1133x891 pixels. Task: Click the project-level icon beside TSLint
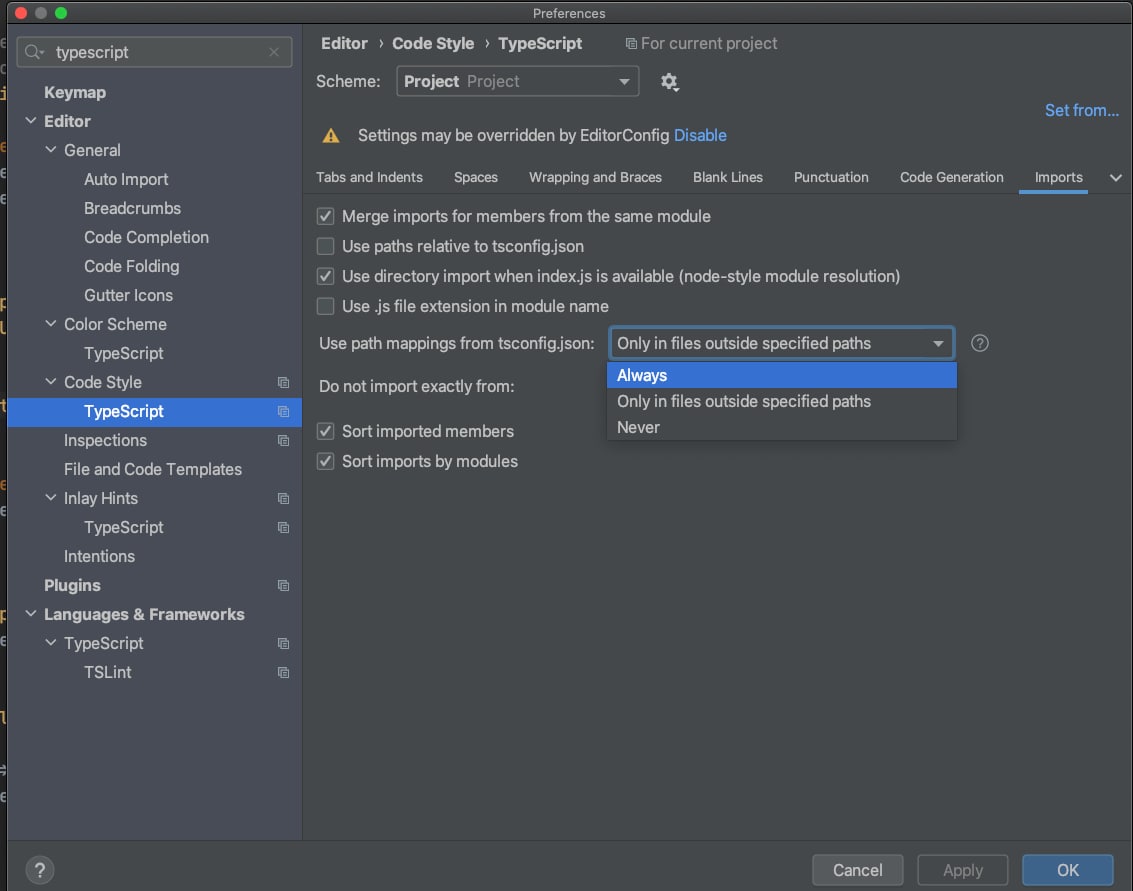coord(283,672)
